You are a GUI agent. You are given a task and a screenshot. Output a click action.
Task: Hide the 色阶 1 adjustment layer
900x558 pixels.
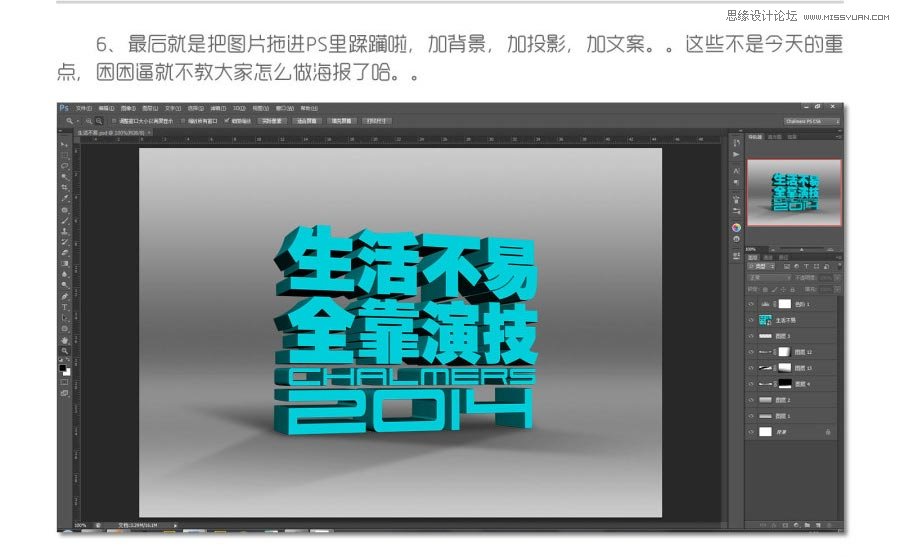[x=751, y=304]
